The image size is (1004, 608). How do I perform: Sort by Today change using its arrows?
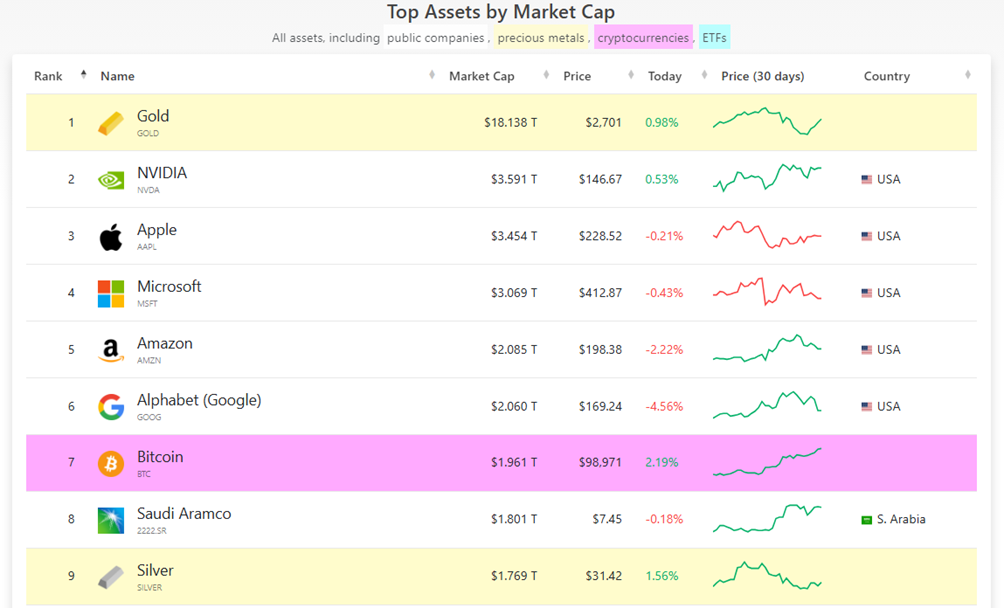(x=704, y=75)
